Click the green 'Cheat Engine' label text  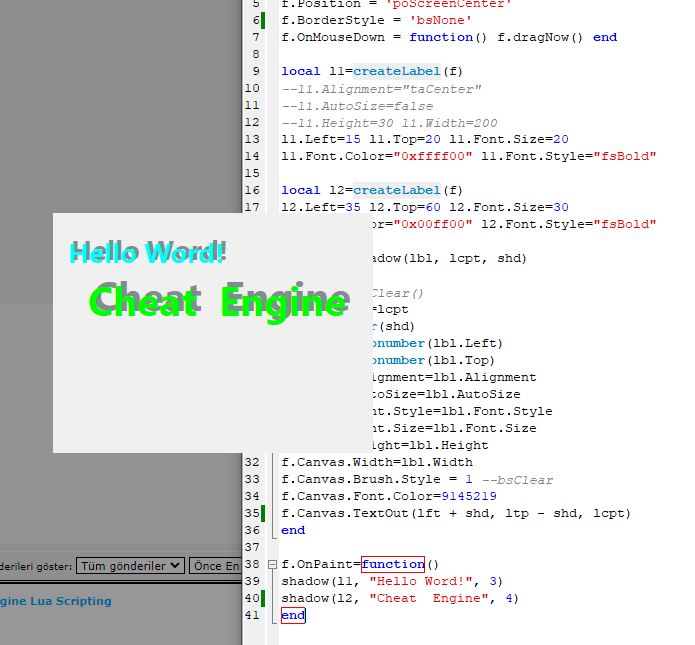pos(219,300)
